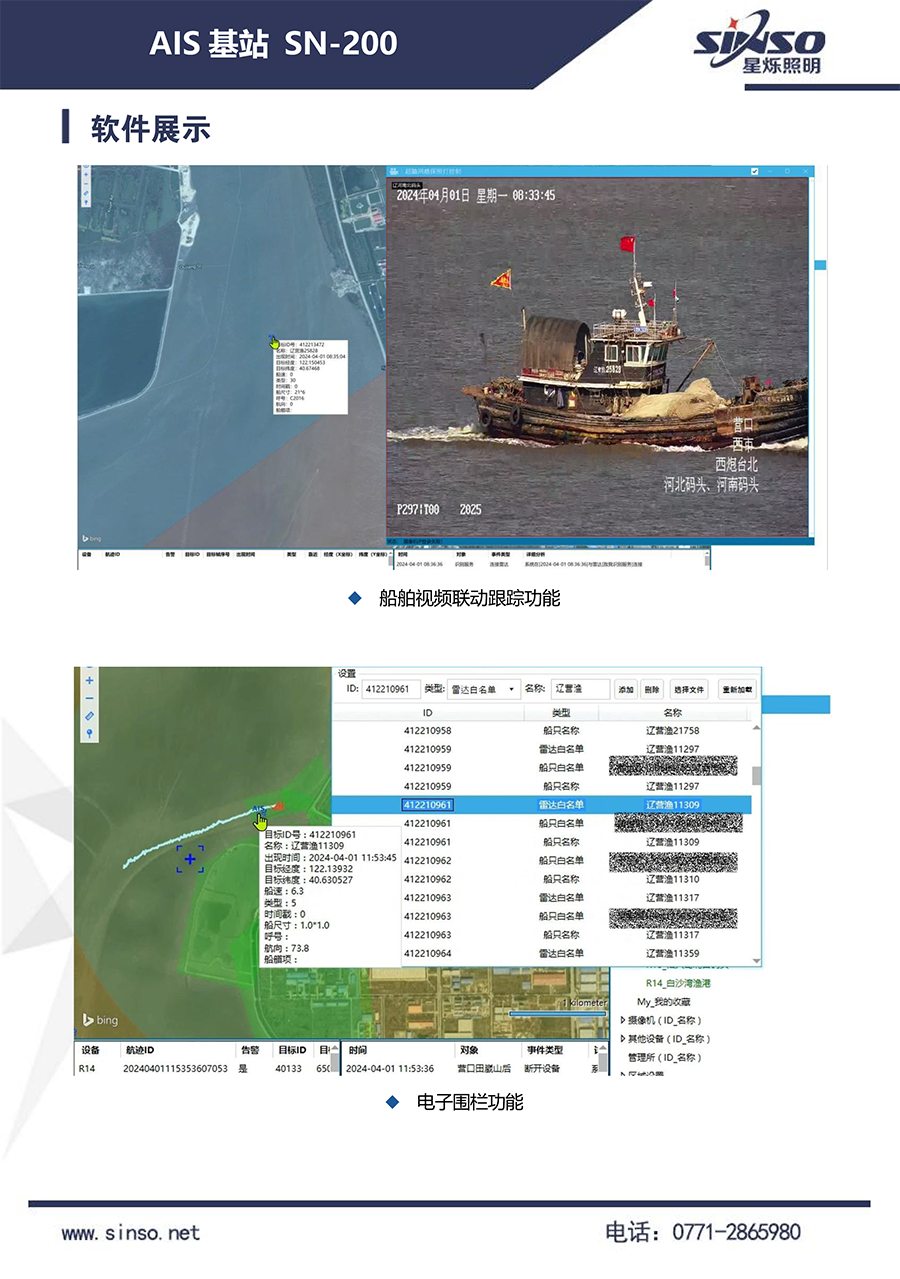Screen dimensions: 900x1279
Task: Zoom in on the electronic fence map
Action: coord(89,680)
